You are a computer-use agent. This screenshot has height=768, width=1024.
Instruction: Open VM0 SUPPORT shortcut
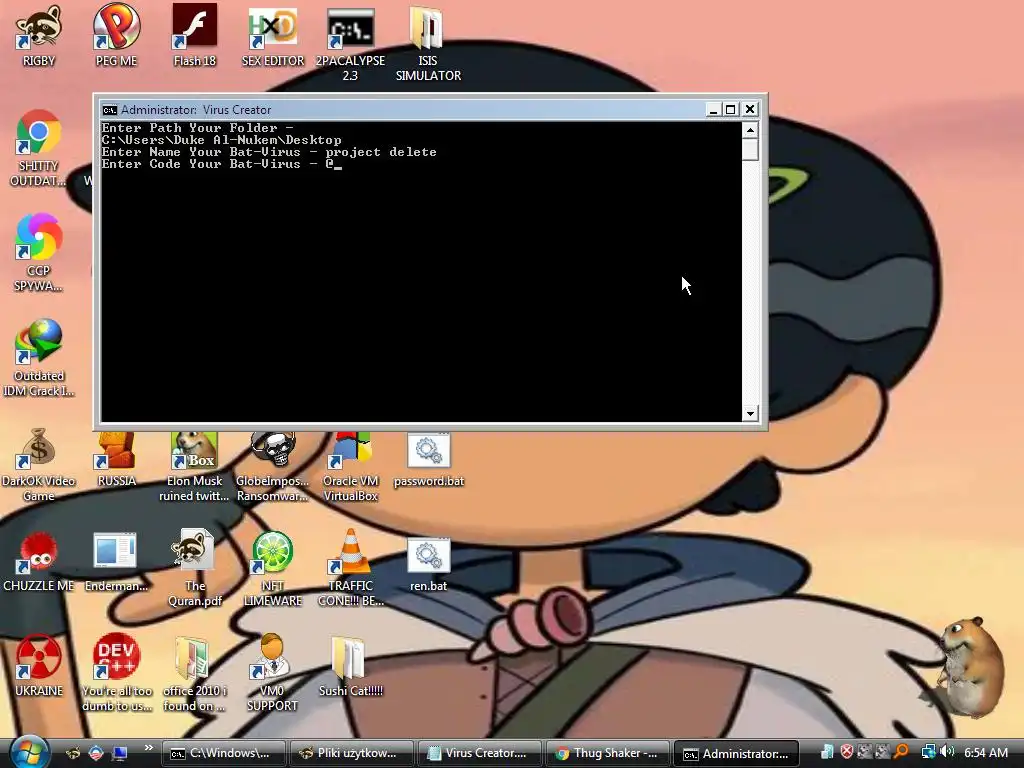(x=272, y=674)
